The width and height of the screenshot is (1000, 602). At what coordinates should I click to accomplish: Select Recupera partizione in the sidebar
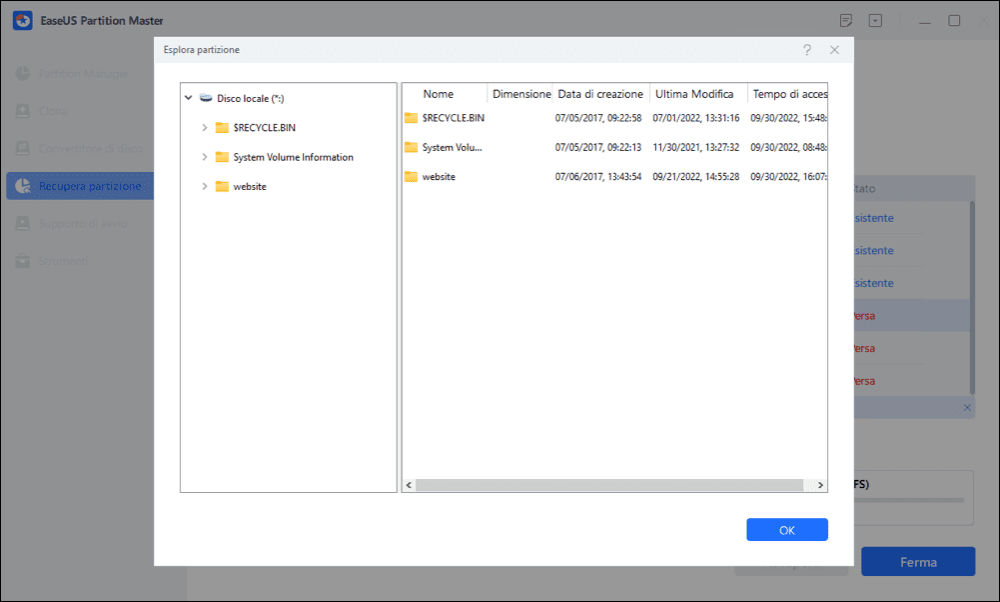coord(90,186)
